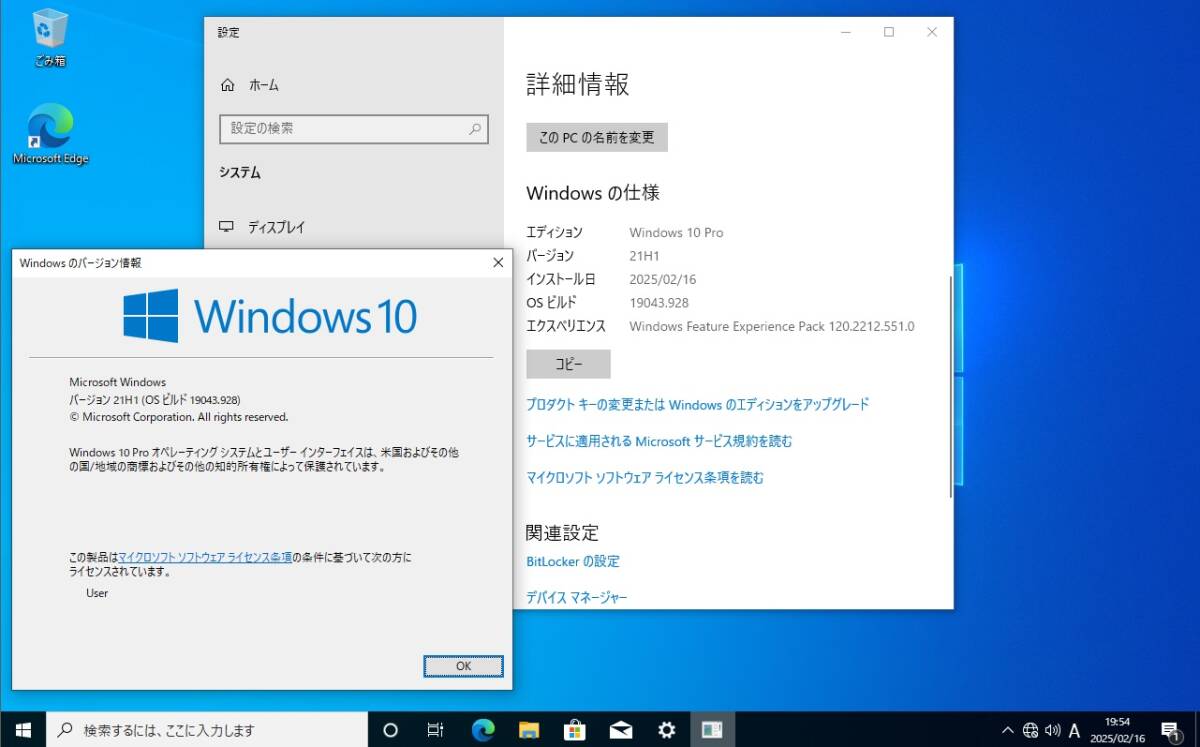Click in the taskbar search box

208,729
